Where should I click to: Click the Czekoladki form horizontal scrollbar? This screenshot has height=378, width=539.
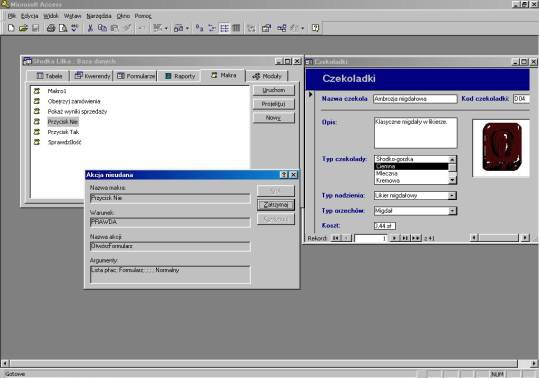coord(499,238)
